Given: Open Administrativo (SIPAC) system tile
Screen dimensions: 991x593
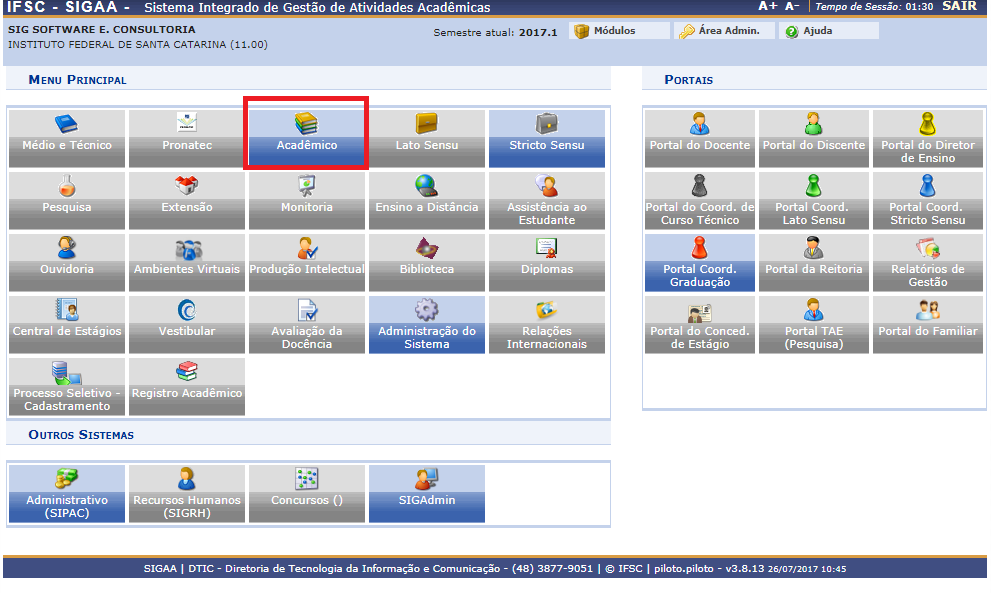Looking at the screenshot, I should click(67, 494).
